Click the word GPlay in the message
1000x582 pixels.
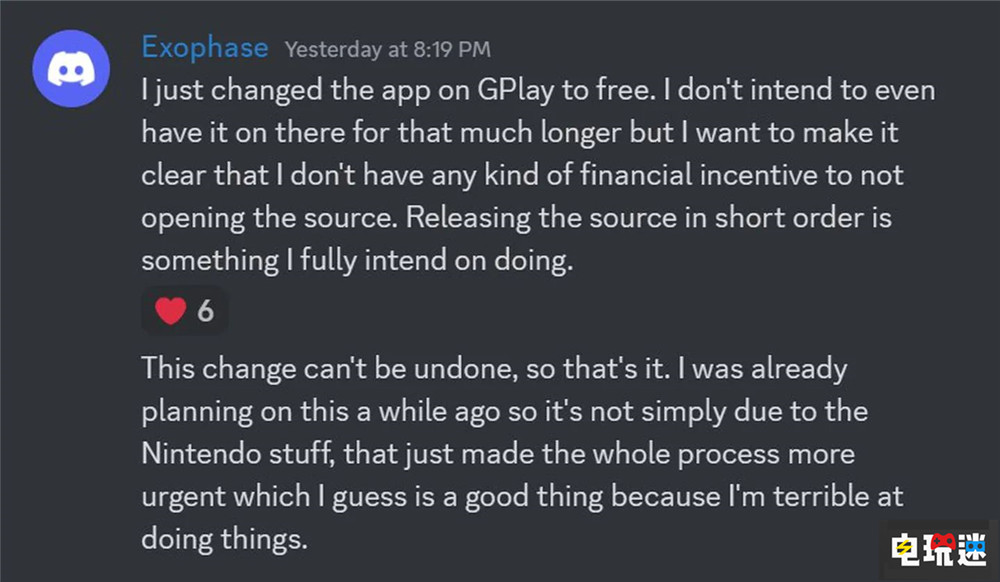515,91
